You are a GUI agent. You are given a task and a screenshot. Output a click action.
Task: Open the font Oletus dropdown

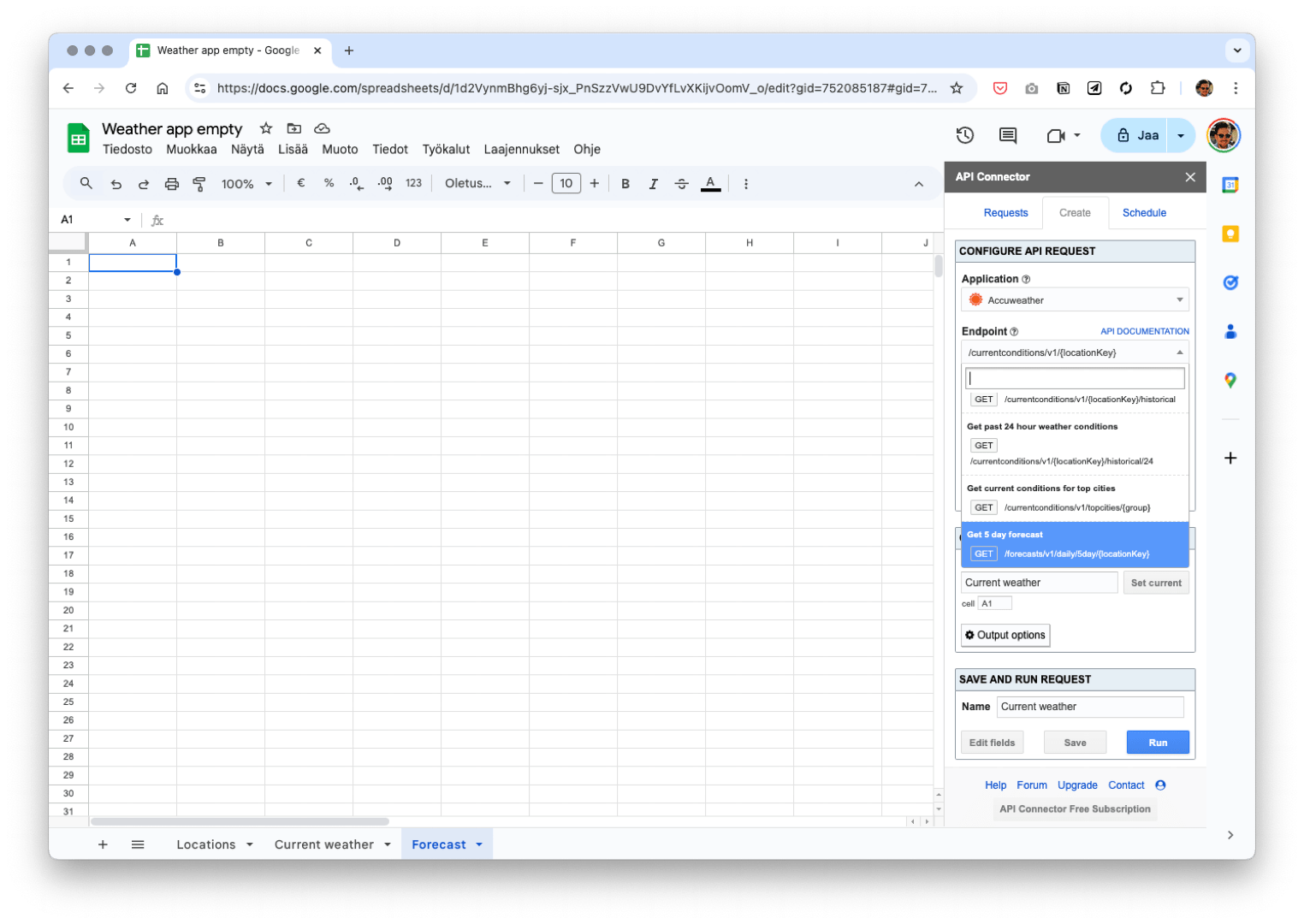click(477, 184)
